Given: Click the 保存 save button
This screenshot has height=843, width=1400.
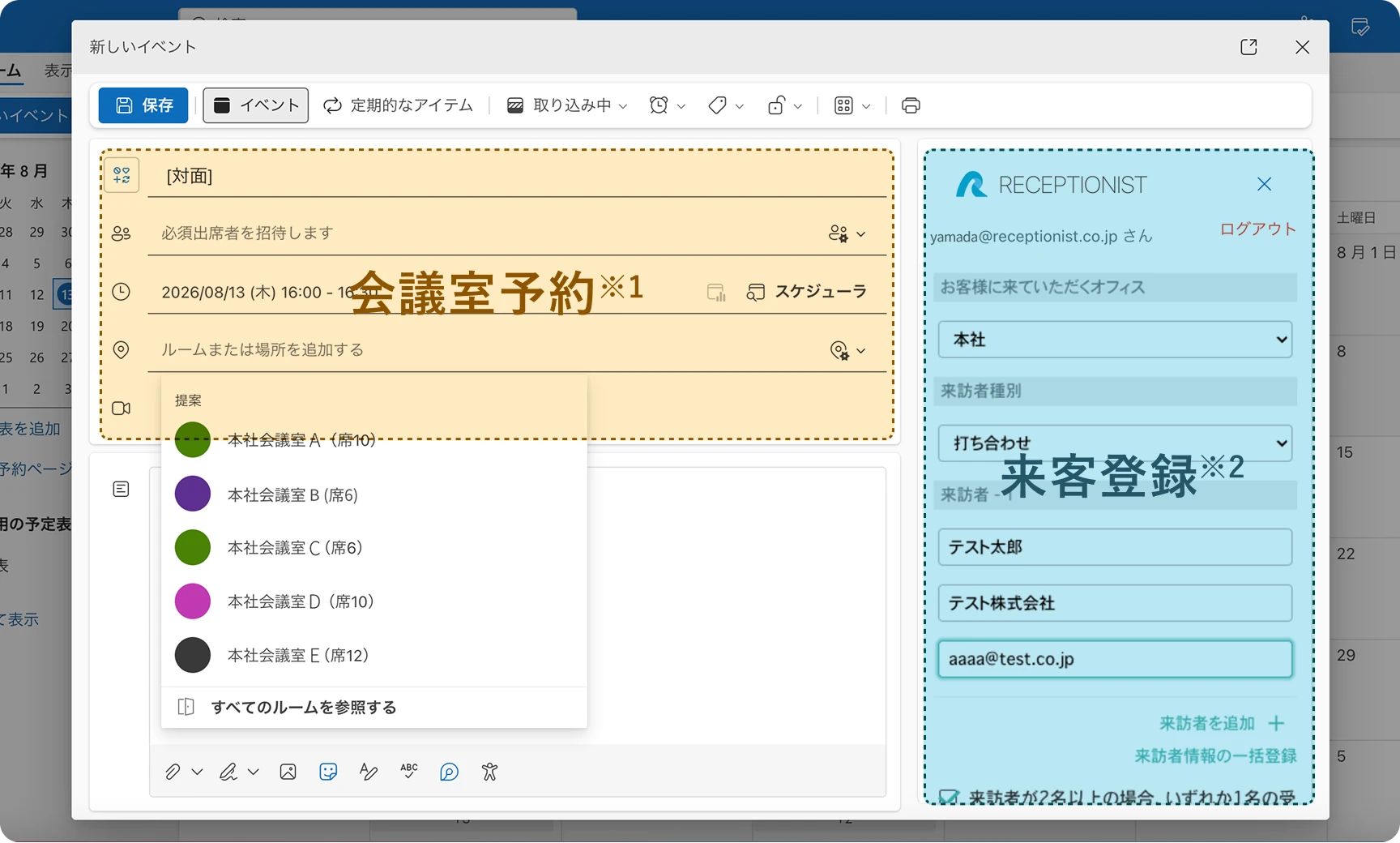Looking at the screenshot, I should [143, 105].
